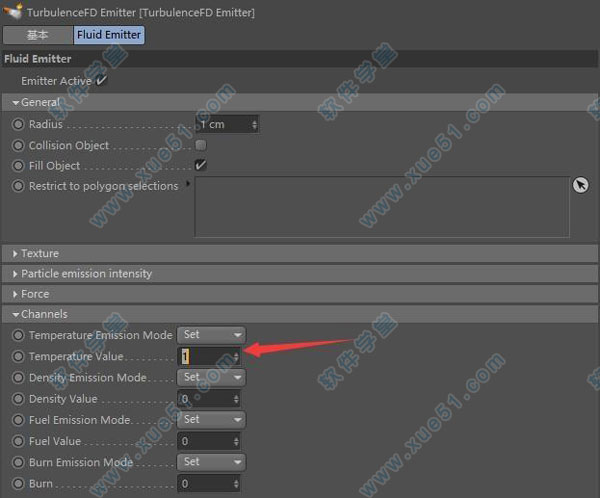600x498 pixels.
Task: Switch to the 基本 tab
Action: [38, 35]
